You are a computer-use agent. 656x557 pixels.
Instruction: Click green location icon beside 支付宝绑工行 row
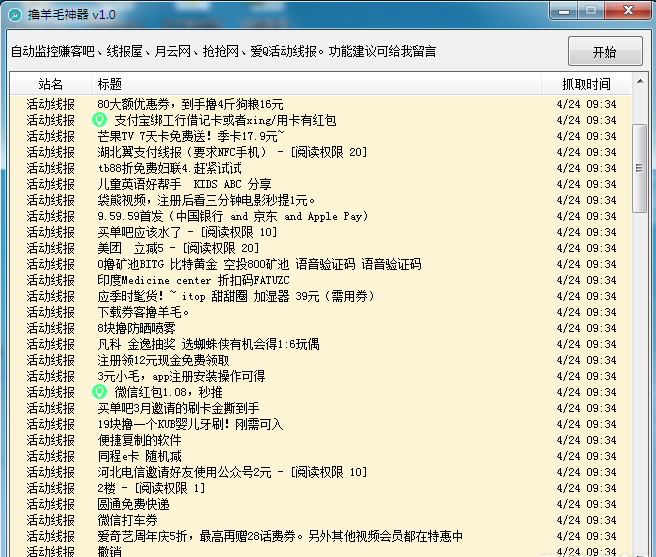[x=99, y=120]
